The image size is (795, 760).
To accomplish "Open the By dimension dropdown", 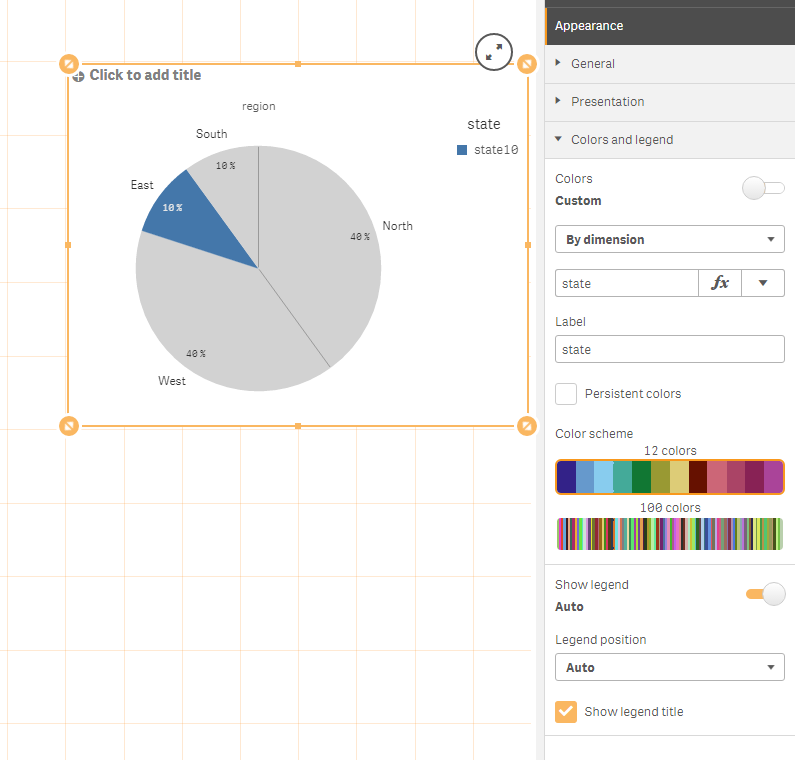I will click(669, 240).
